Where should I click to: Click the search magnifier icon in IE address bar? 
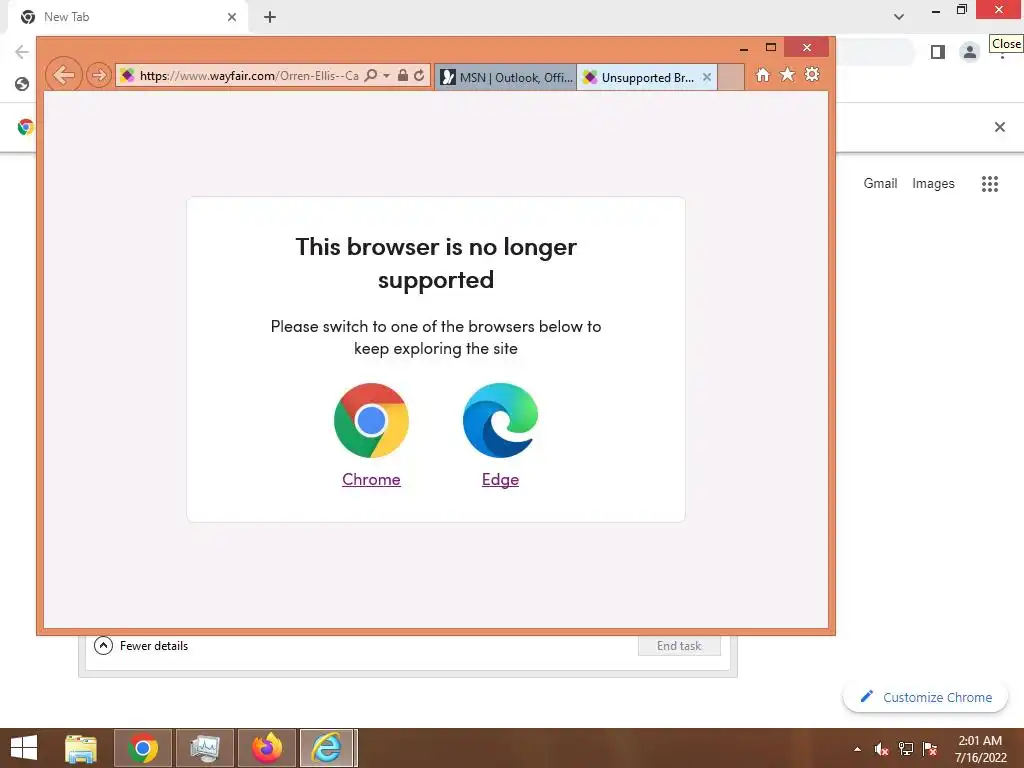click(370, 75)
